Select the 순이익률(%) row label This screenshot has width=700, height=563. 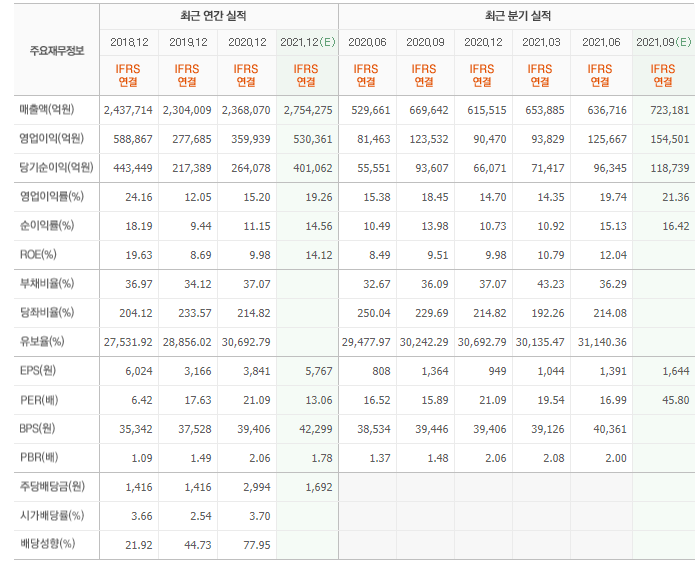pyautogui.click(x=47, y=225)
